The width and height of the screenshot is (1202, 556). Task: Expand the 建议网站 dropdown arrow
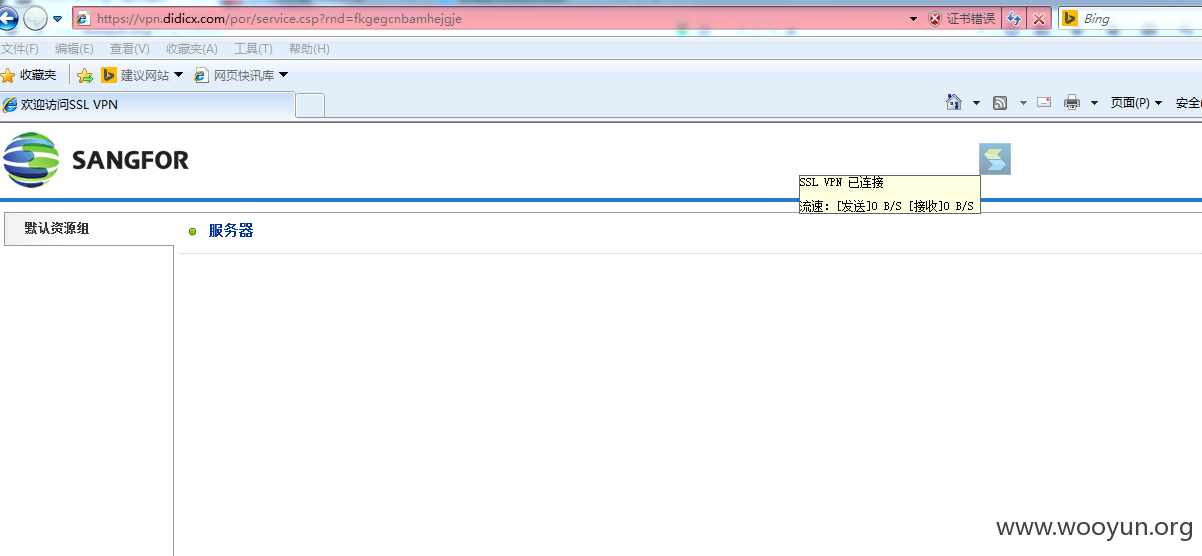(x=179, y=75)
